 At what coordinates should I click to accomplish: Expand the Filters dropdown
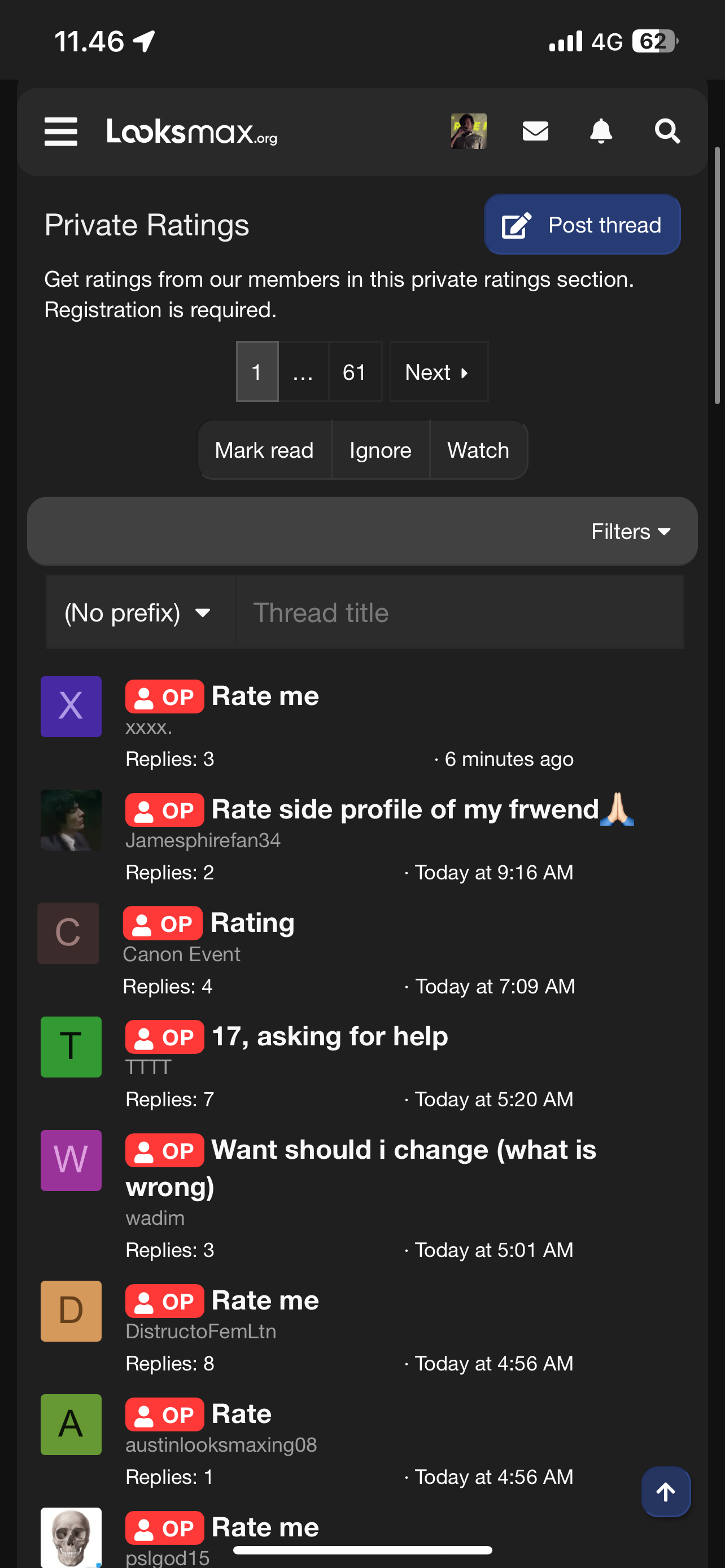click(x=631, y=531)
